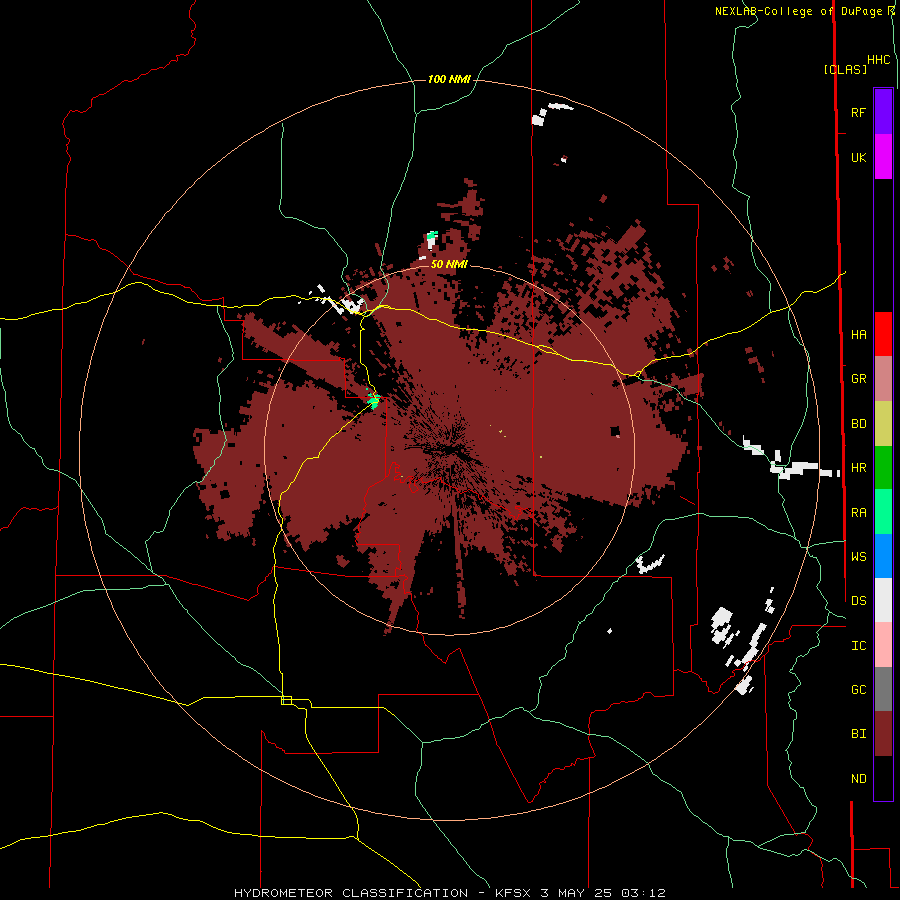Click the 'ND' legend label

pyautogui.click(x=858, y=779)
